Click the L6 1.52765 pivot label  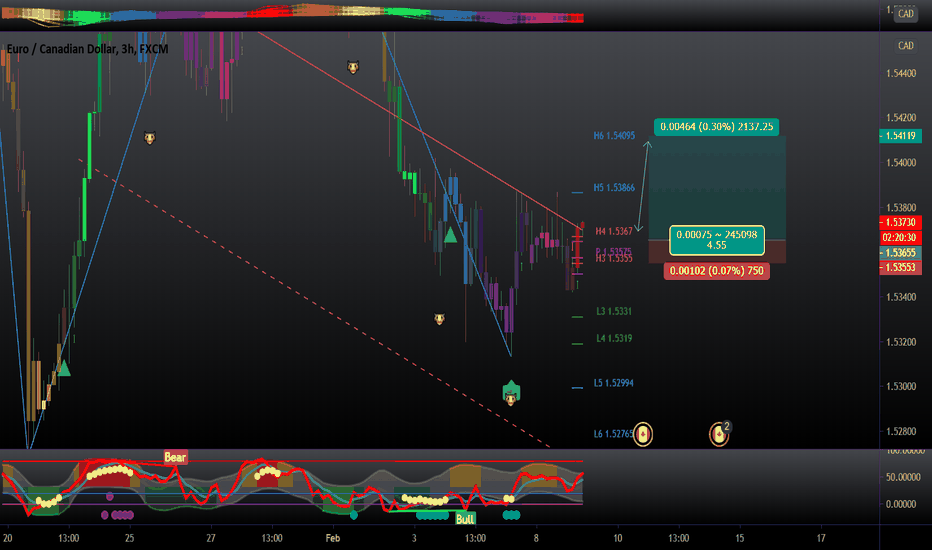[613, 433]
